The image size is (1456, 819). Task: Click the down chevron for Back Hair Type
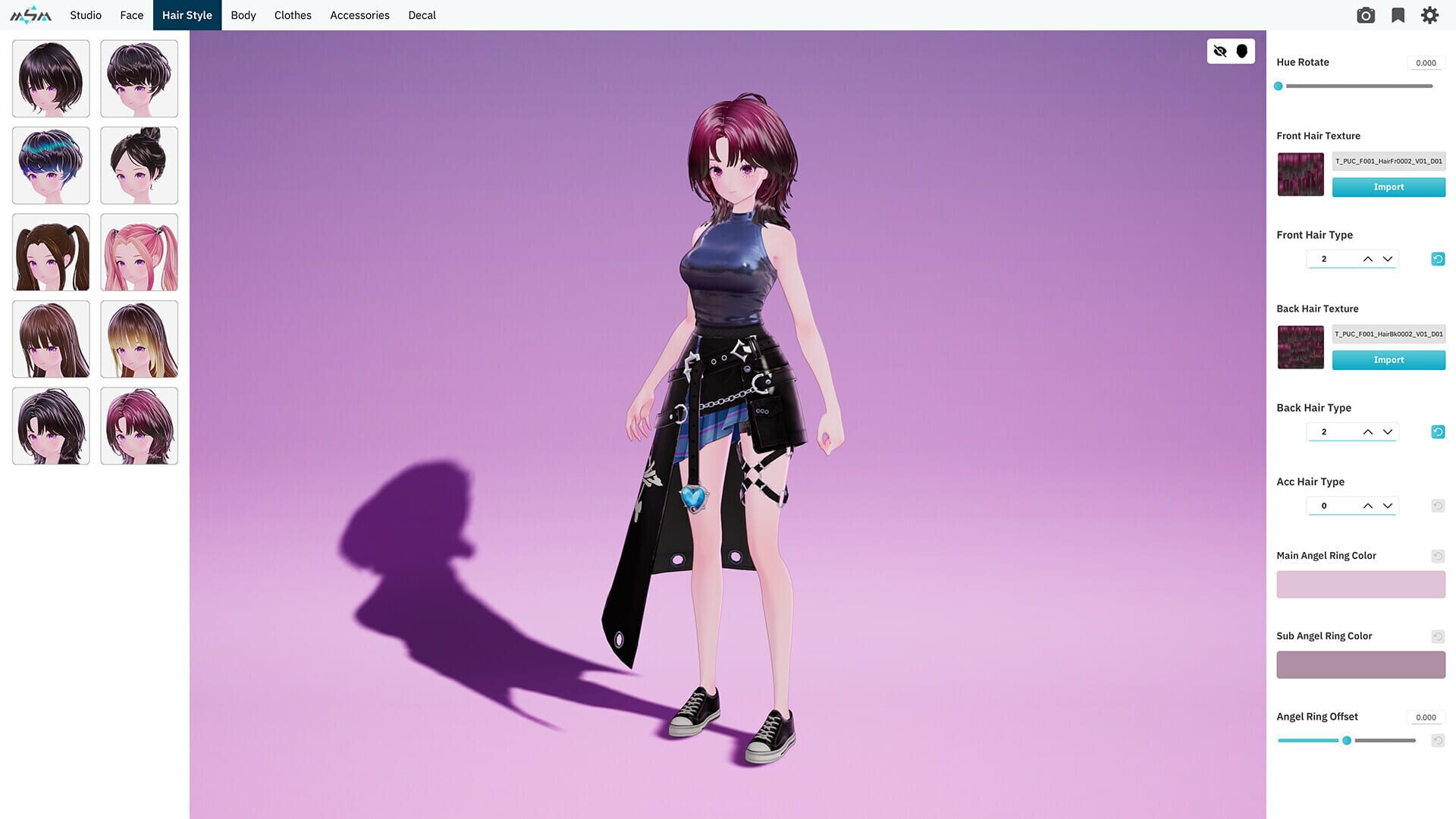pyautogui.click(x=1389, y=431)
